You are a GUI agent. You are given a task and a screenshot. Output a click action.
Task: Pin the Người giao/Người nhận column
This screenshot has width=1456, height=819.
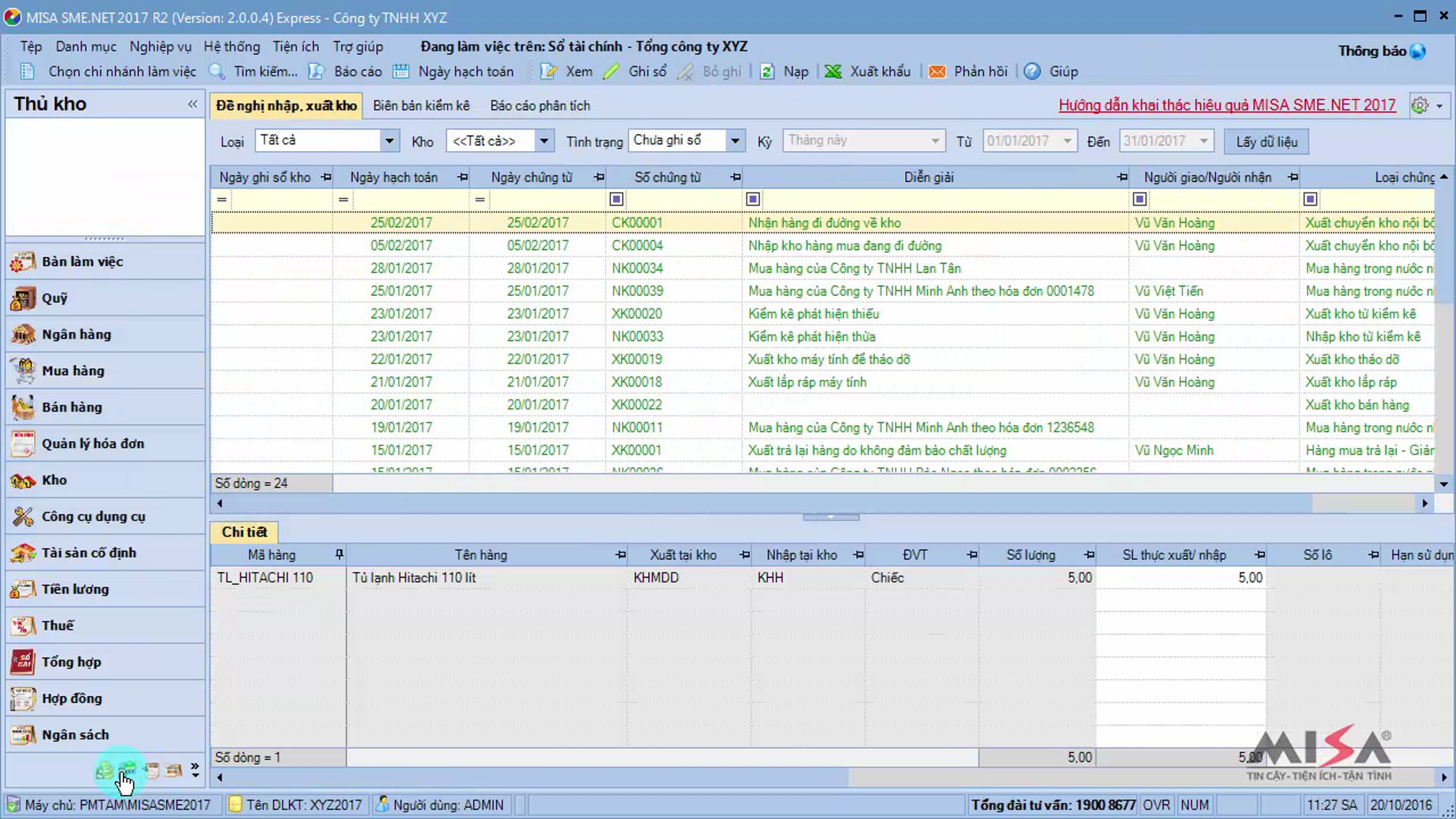tap(1293, 177)
